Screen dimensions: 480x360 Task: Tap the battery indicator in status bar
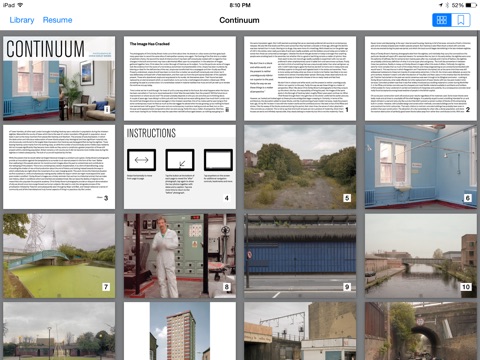pyautogui.click(x=471, y=5)
